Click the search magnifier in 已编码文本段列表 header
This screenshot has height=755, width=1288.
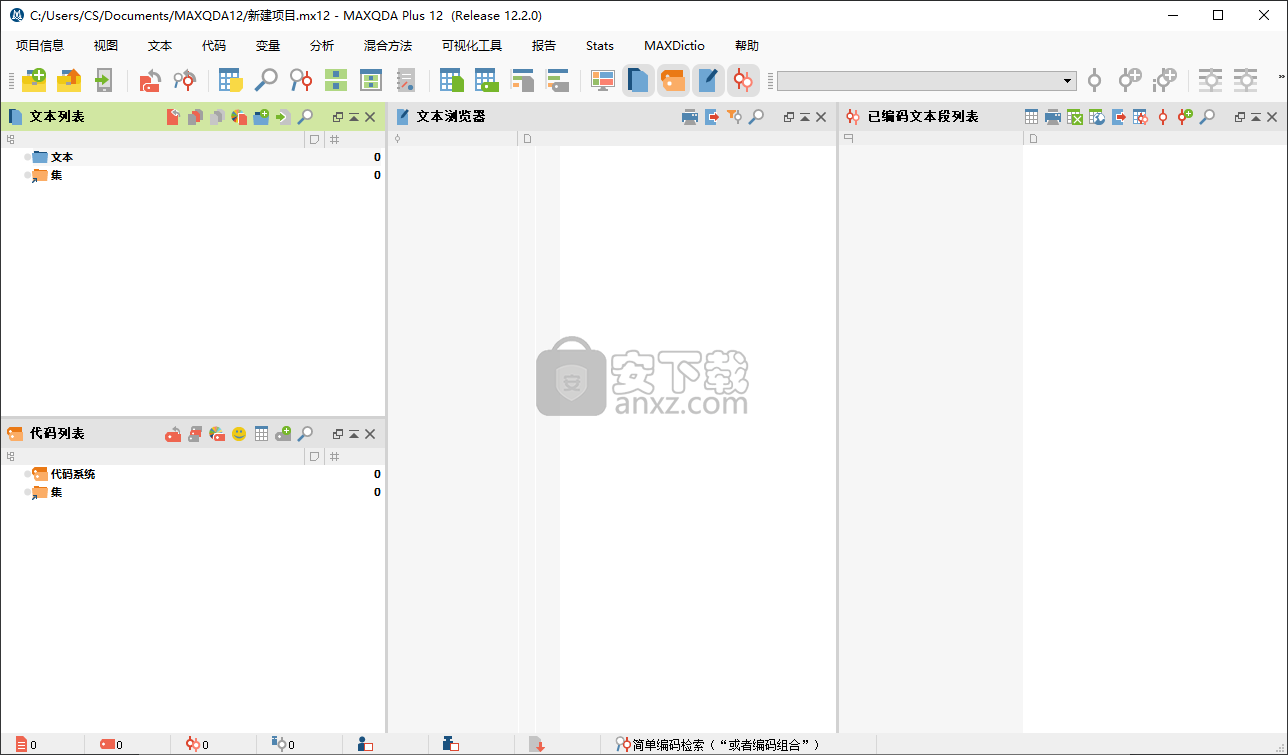click(x=1207, y=117)
